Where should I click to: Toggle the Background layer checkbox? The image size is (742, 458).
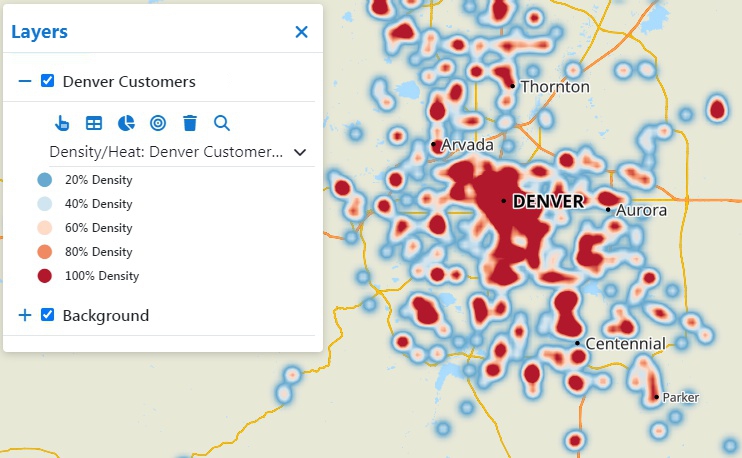[47, 315]
